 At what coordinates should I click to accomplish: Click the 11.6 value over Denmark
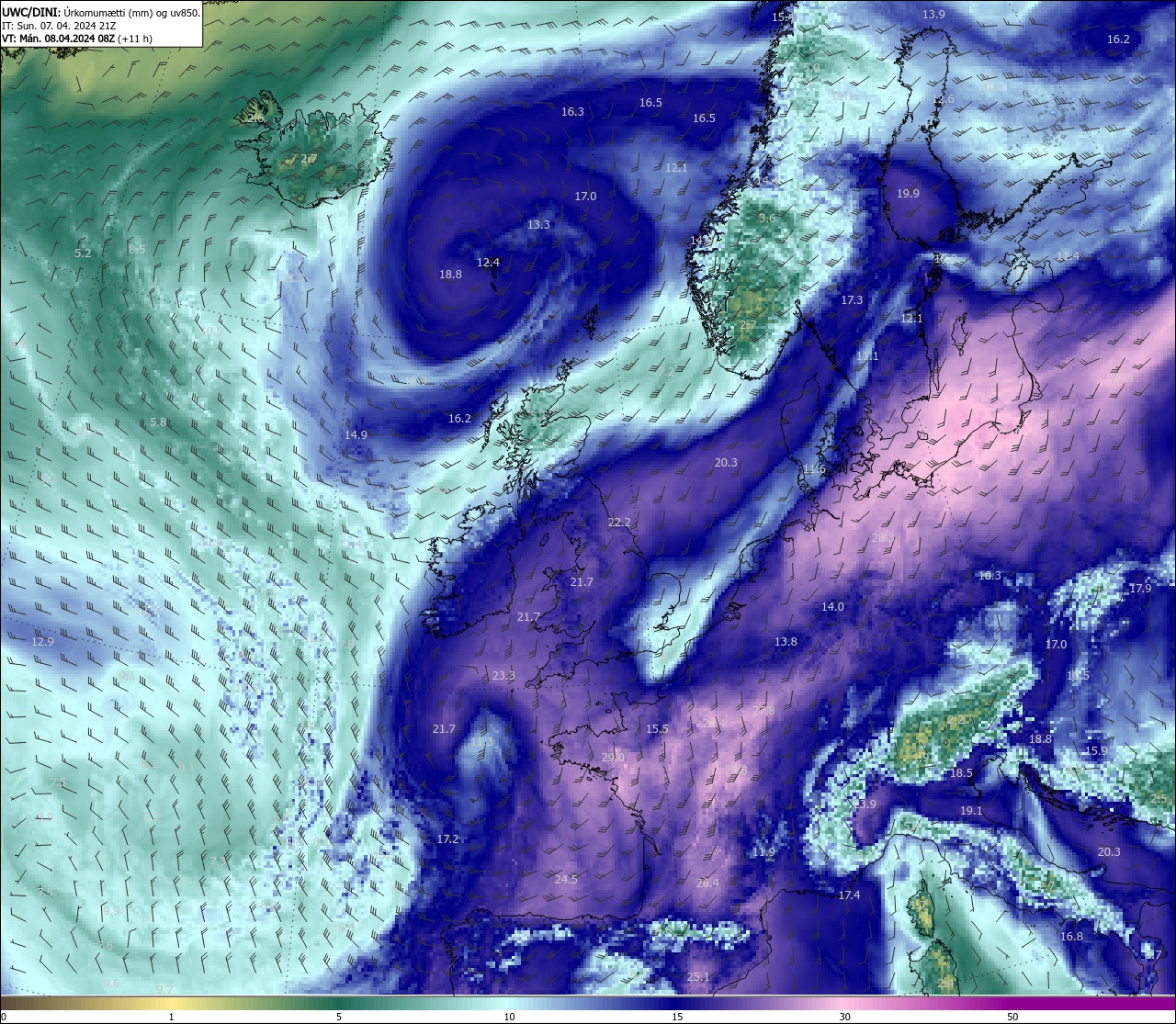pyautogui.click(x=814, y=468)
